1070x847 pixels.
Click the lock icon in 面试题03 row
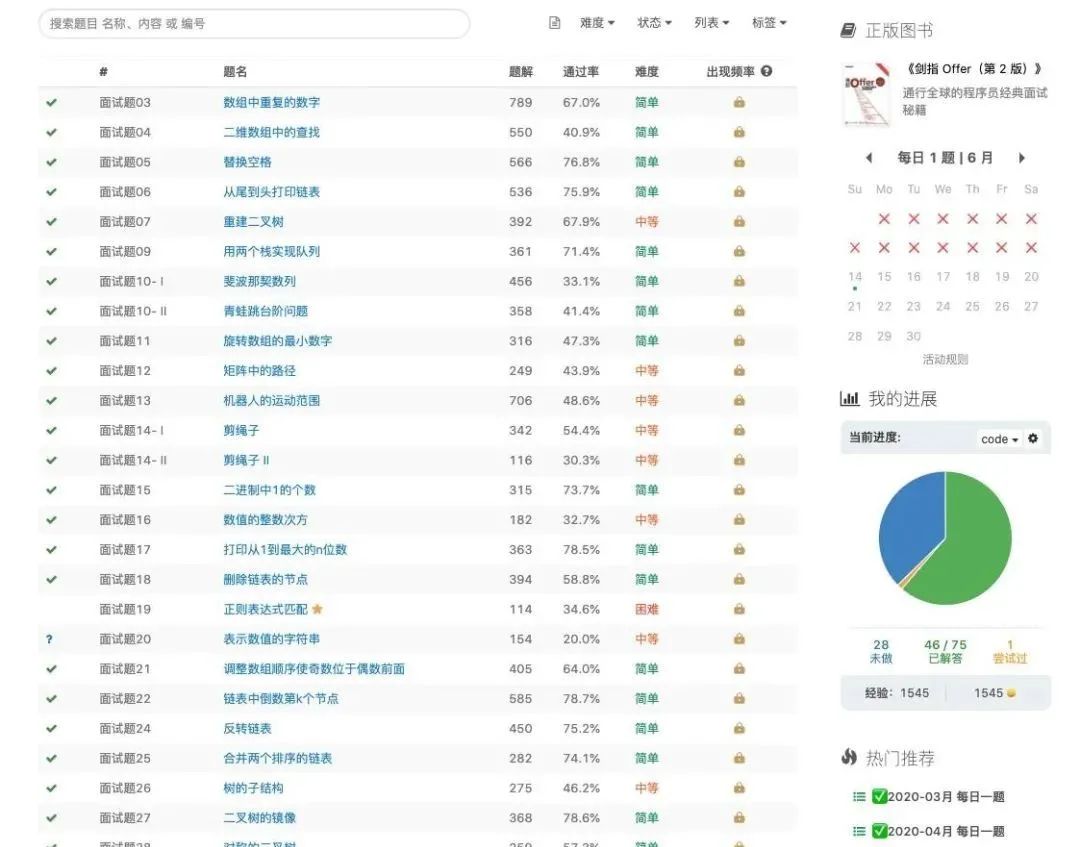coord(739,102)
